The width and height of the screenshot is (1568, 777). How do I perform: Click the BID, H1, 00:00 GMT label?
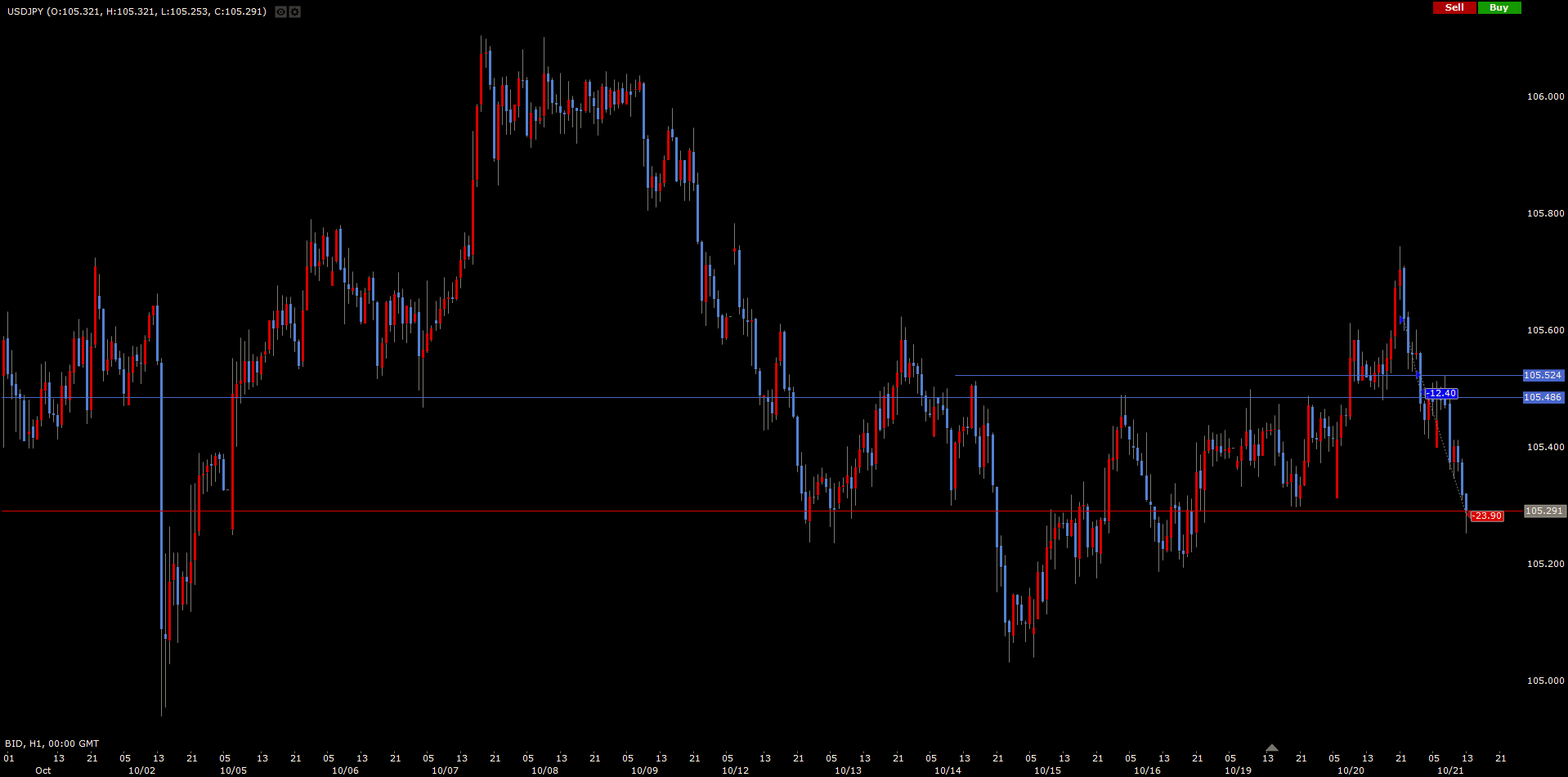tap(52, 744)
